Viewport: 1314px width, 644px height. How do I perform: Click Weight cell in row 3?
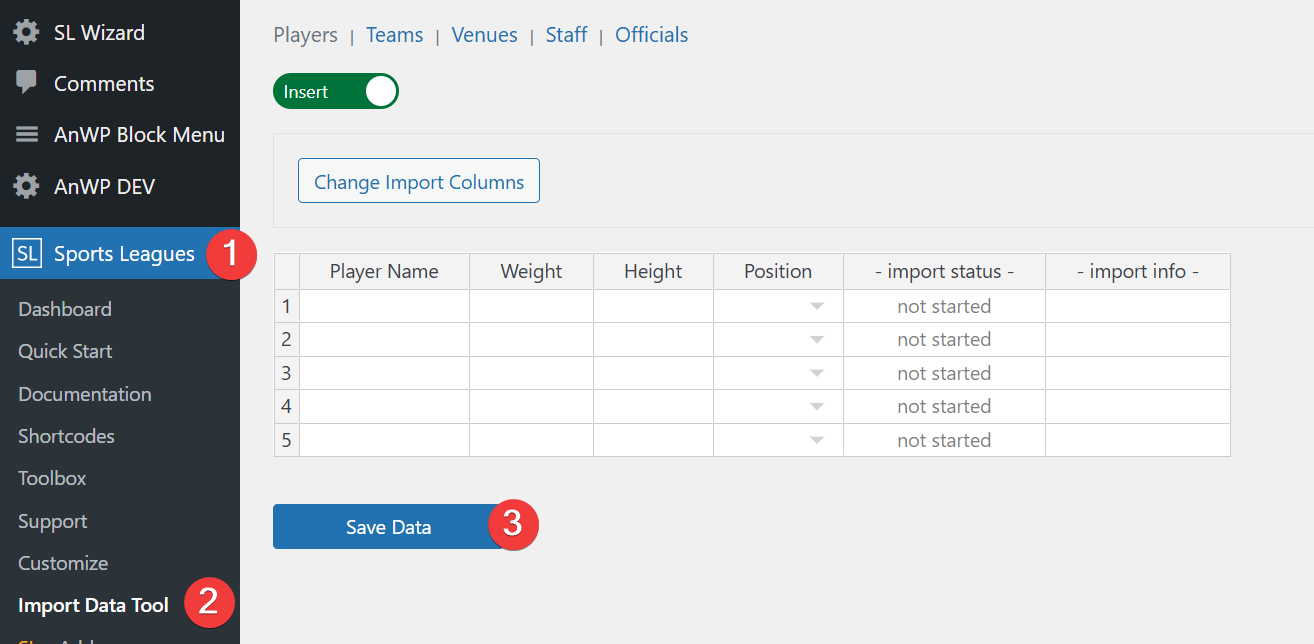tap(532, 373)
